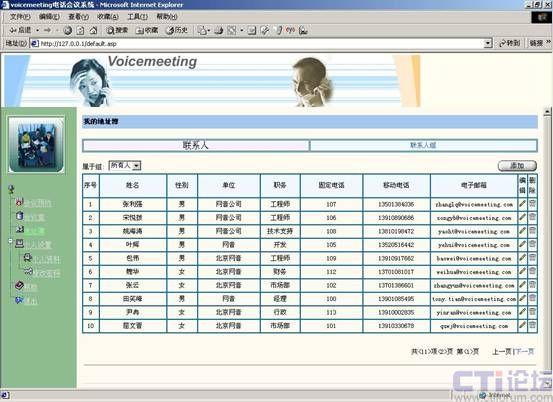
Task: Edit contact row 6 with phone 112
Action: pos(522,271)
